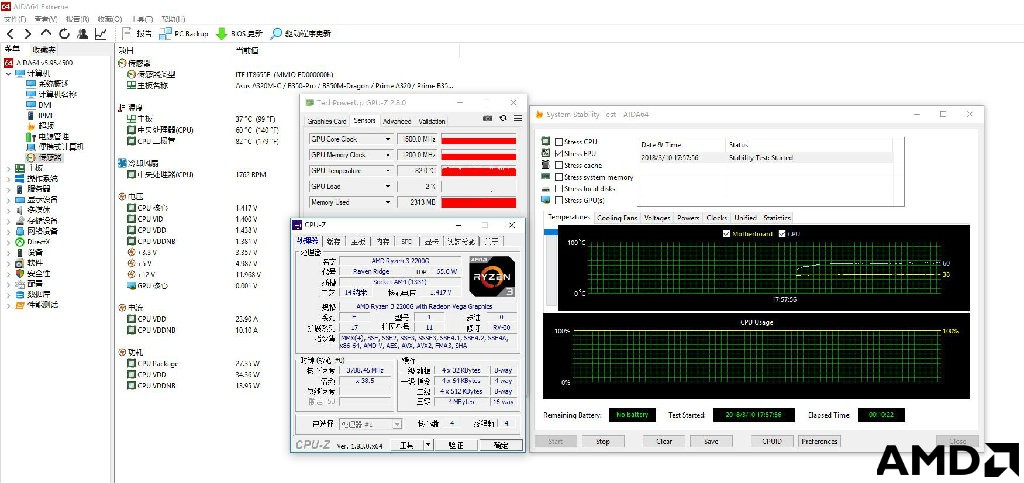
Task: Take a GPU-Z screenshot with the camera icon
Action: 487,118
